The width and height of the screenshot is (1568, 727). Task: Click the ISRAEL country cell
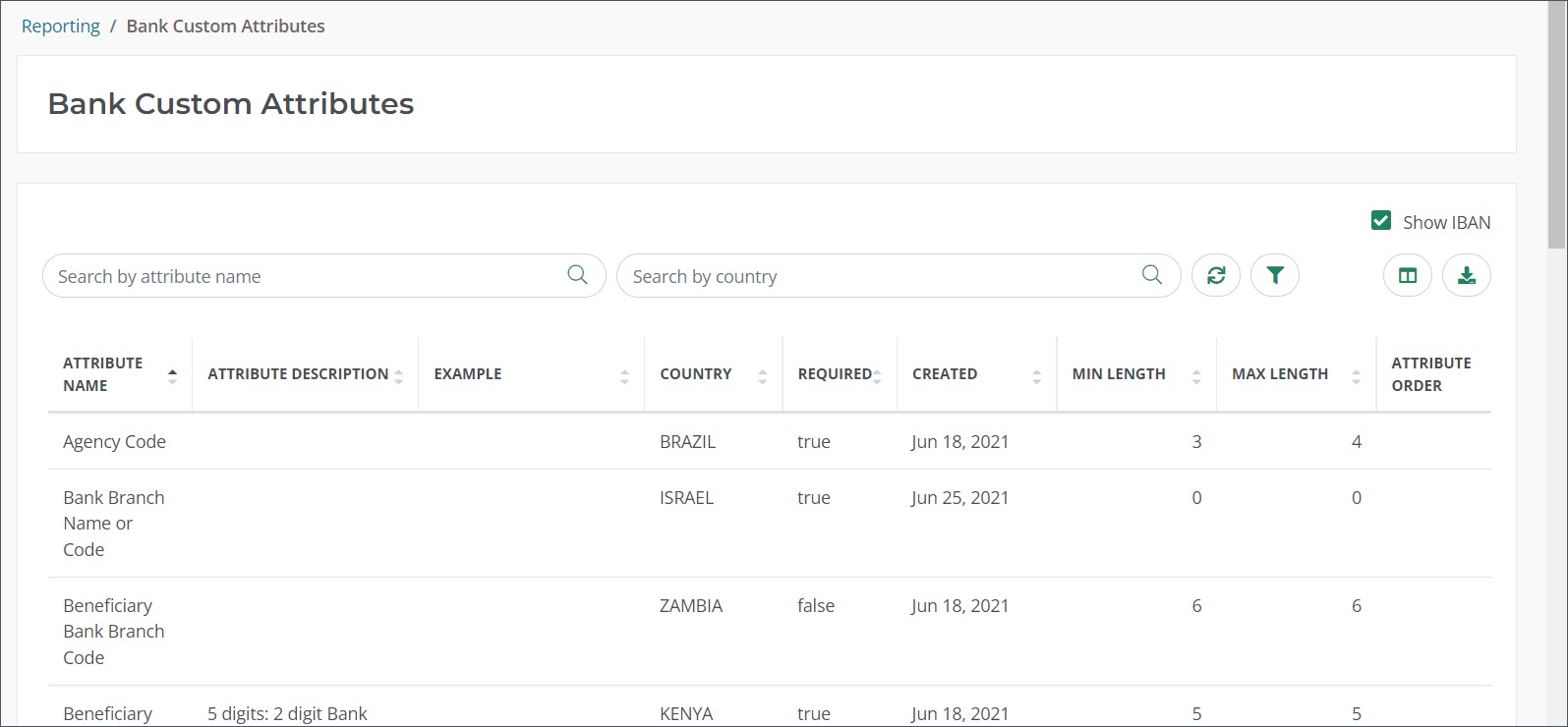(x=686, y=498)
